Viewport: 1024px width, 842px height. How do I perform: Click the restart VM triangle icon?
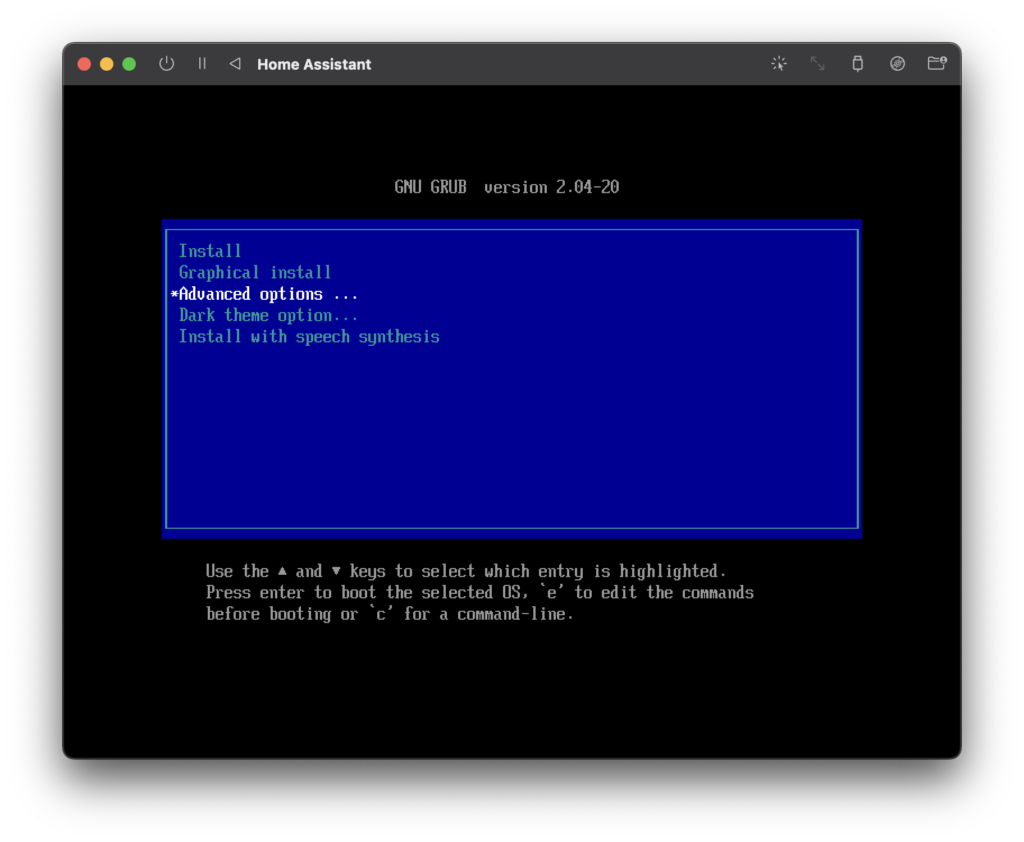click(x=235, y=64)
